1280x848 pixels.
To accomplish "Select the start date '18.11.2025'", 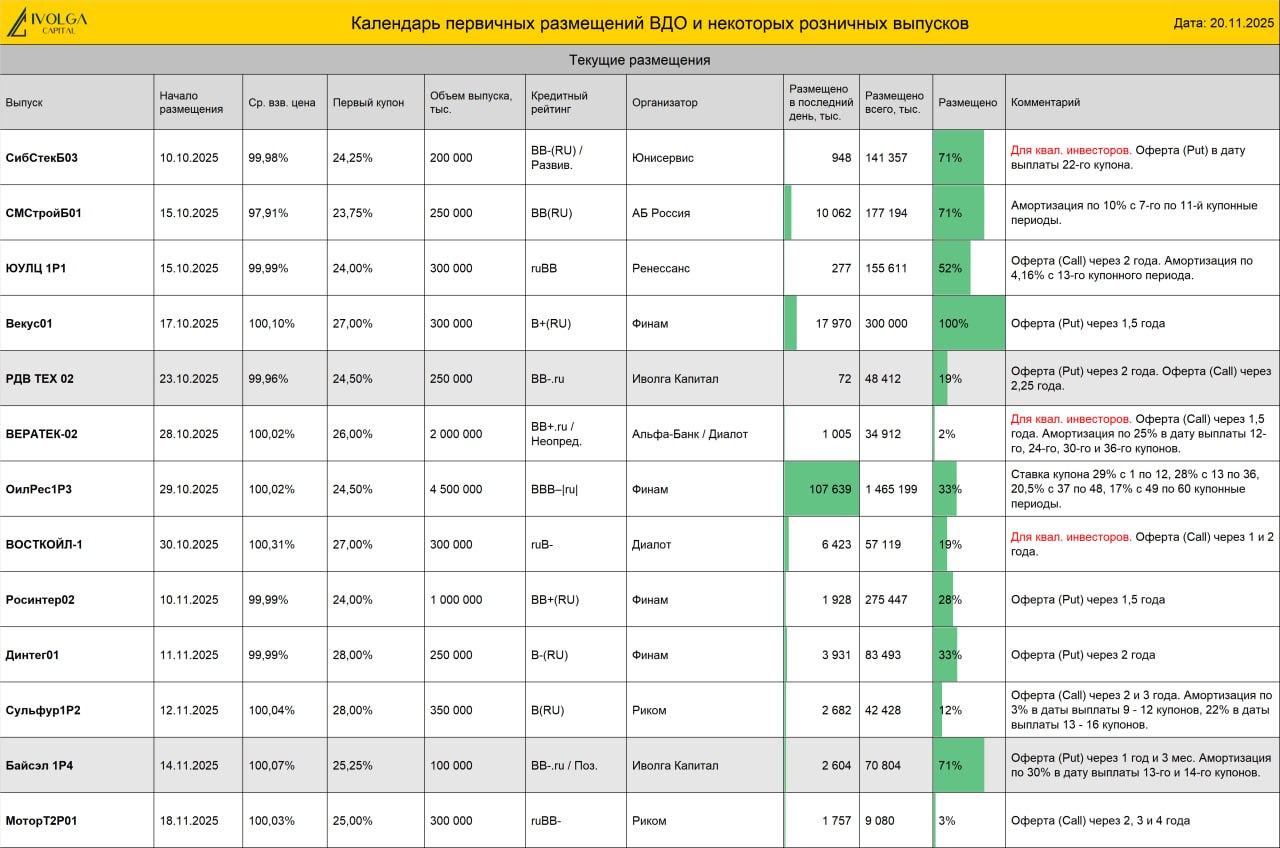I will tap(189, 821).
